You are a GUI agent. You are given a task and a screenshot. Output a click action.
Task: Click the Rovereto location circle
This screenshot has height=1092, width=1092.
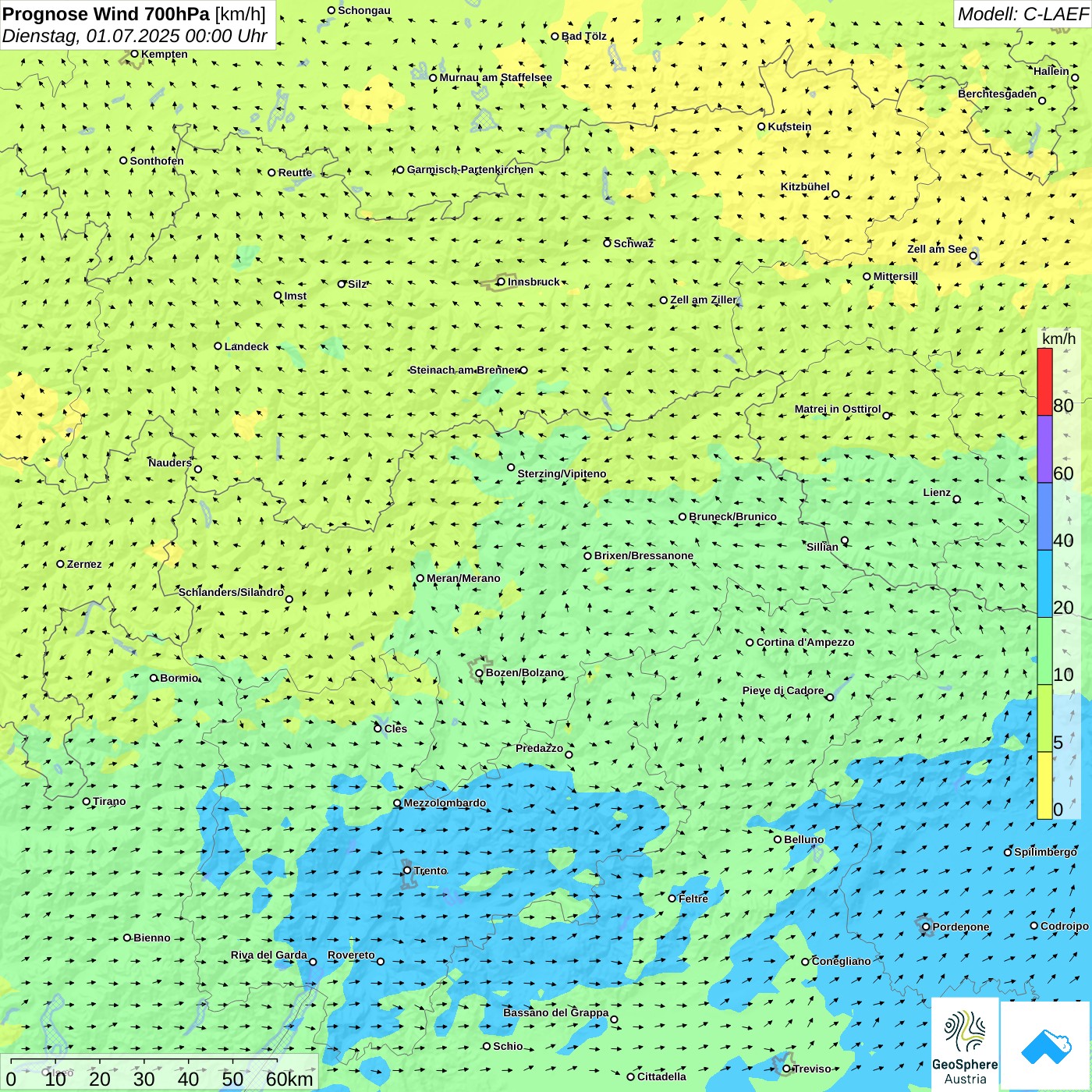(x=381, y=962)
